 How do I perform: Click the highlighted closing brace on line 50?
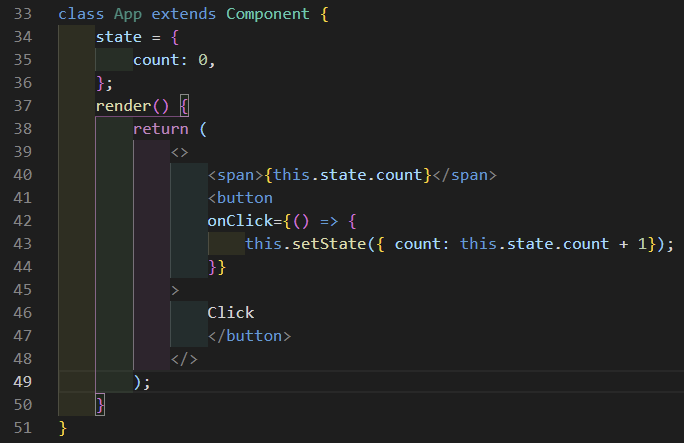[x=100, y=405]
